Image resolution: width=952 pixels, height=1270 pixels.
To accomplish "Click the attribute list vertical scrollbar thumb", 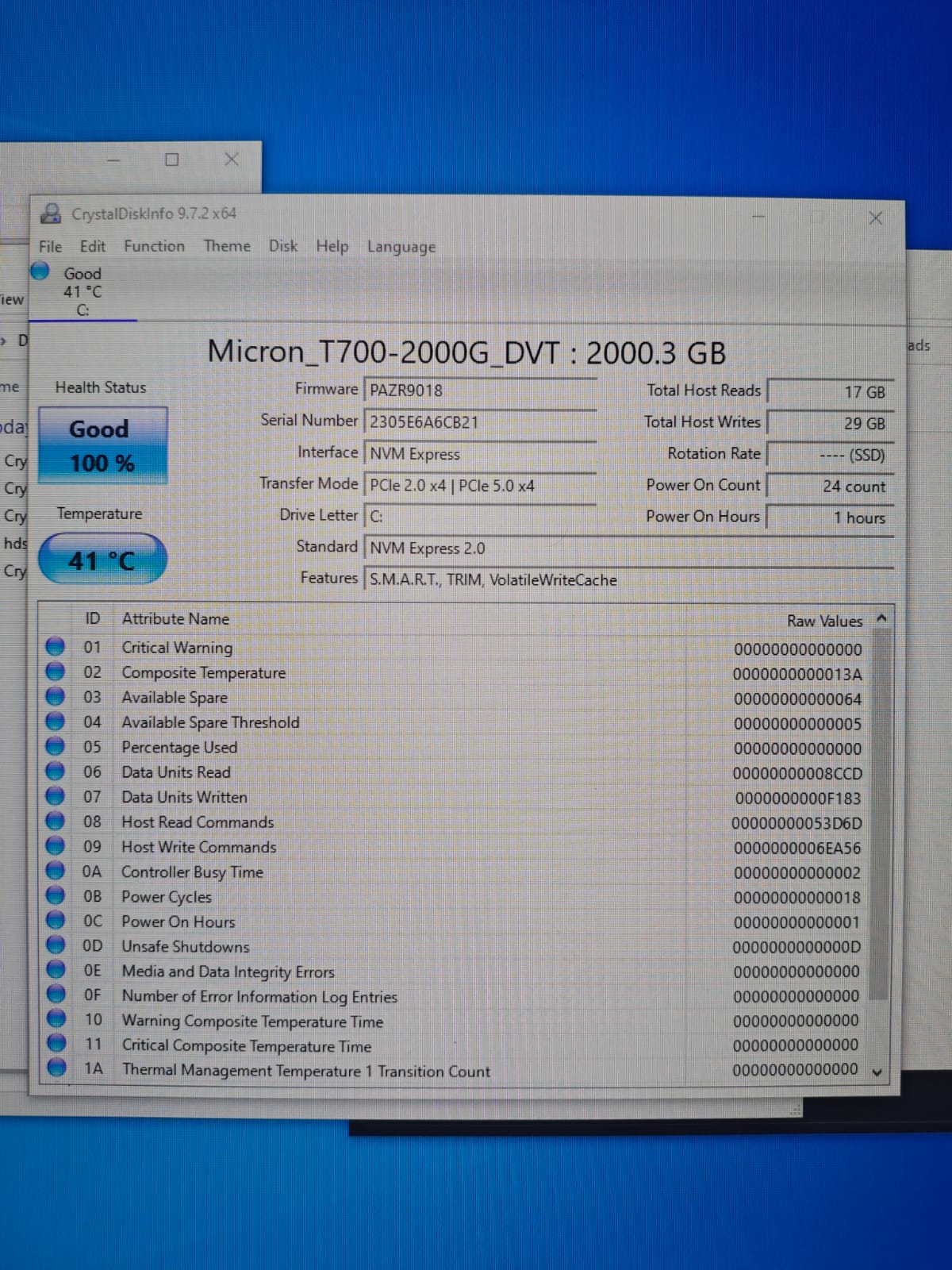I will 879,815.
